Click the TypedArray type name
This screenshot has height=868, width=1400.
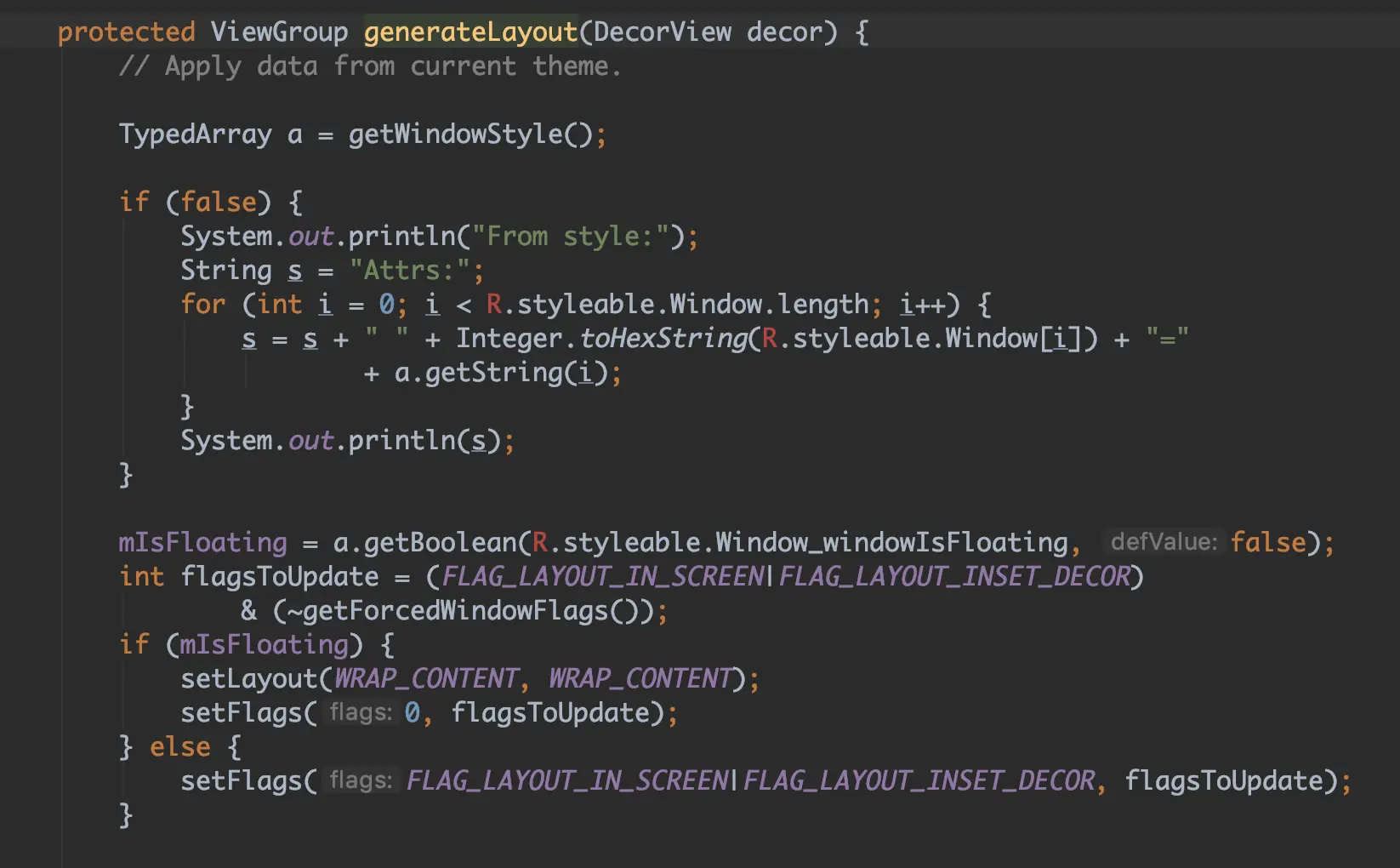[196, 134]
